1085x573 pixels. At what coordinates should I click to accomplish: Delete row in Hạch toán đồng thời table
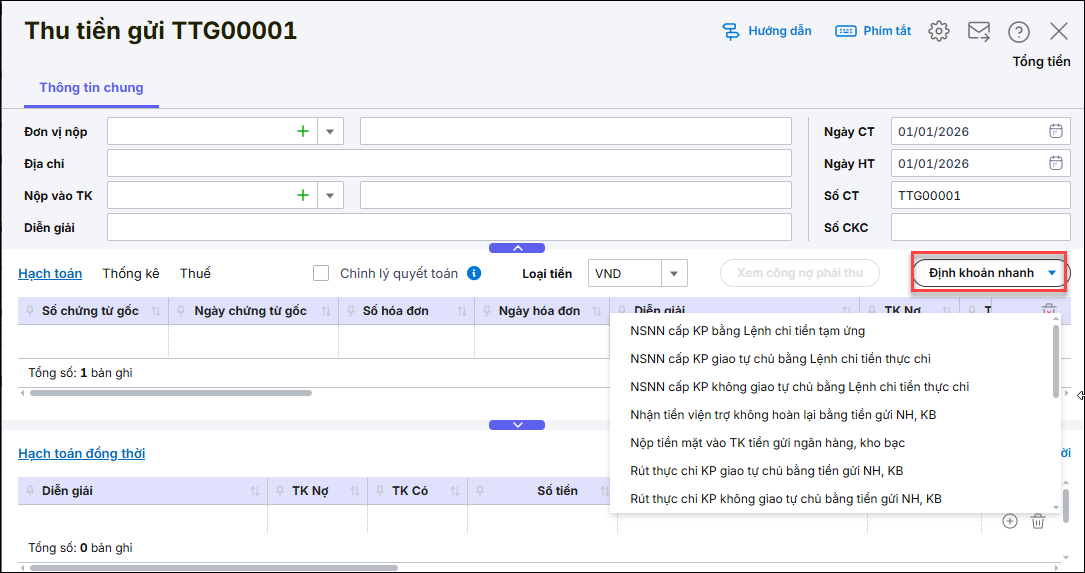(x=1038, y=521)
